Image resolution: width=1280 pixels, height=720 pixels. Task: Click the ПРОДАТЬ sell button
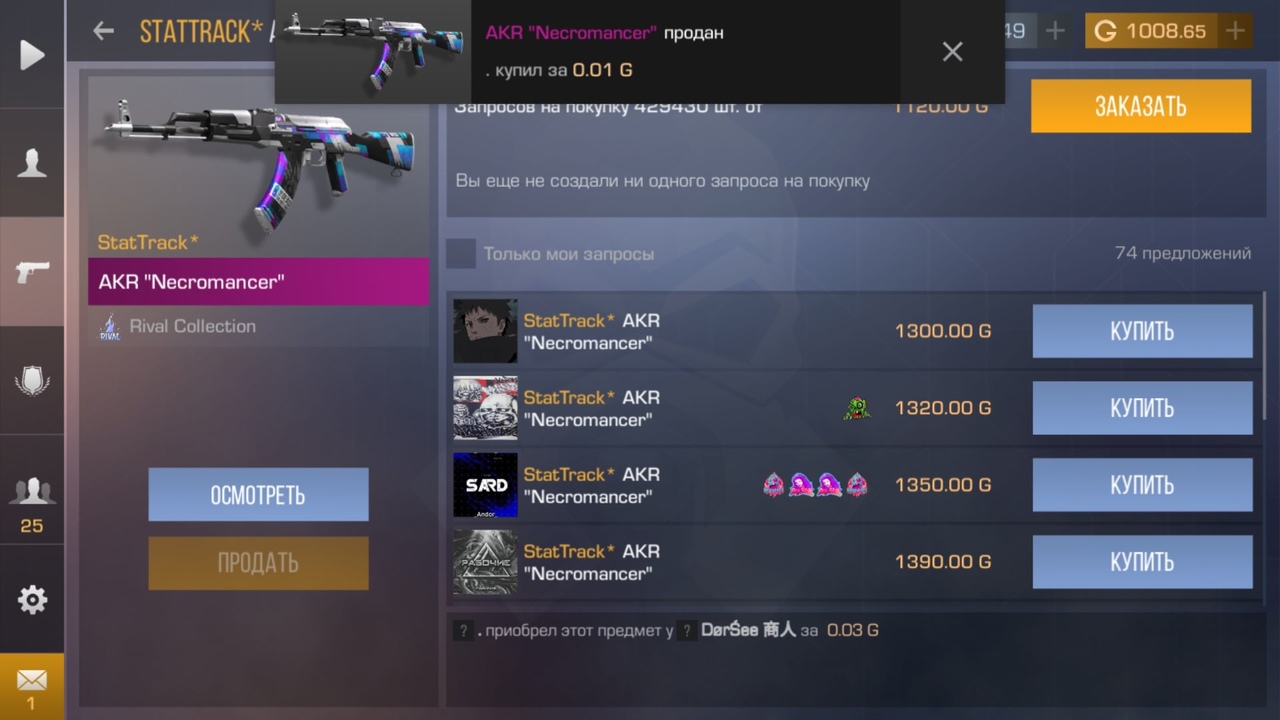258,563
